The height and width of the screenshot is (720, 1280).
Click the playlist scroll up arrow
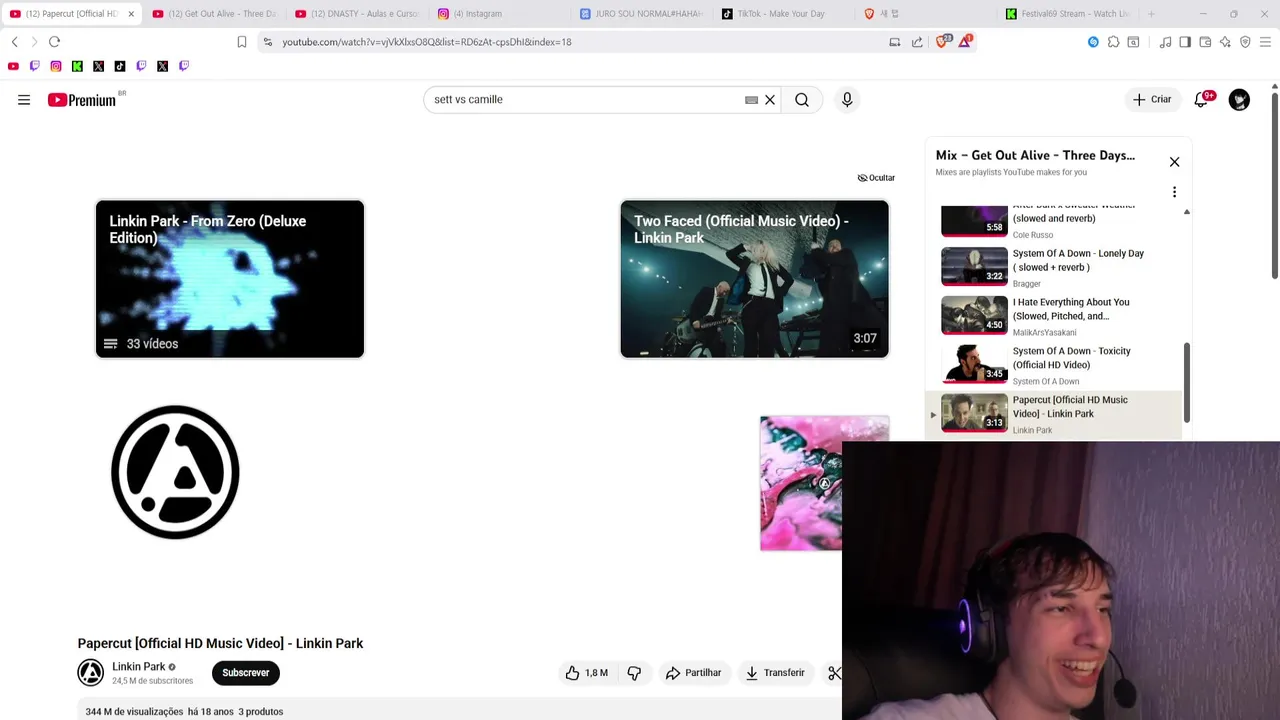pos(1187,212)
